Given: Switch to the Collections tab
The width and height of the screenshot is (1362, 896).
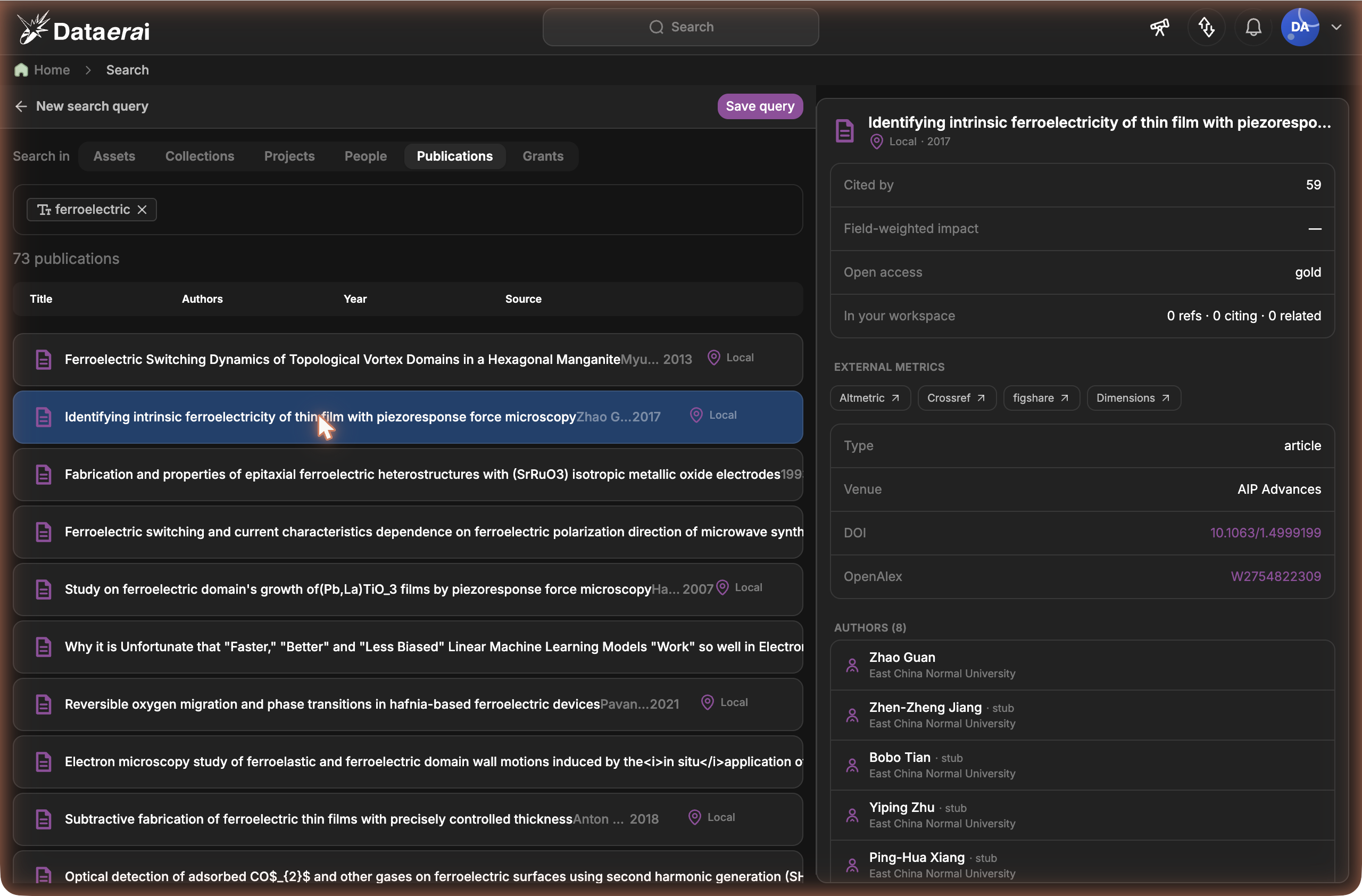Looking at the screenshot, I should 200,156.
